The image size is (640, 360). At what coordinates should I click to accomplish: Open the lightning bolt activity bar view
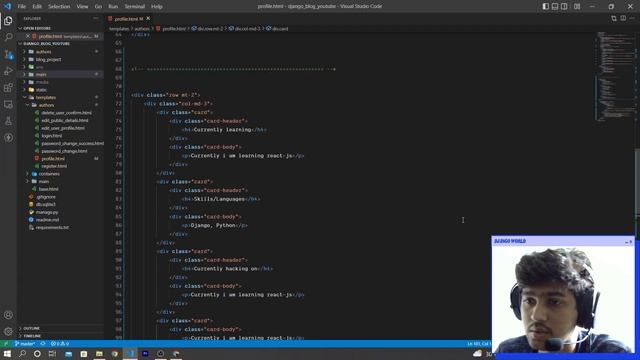click(8, 138)
